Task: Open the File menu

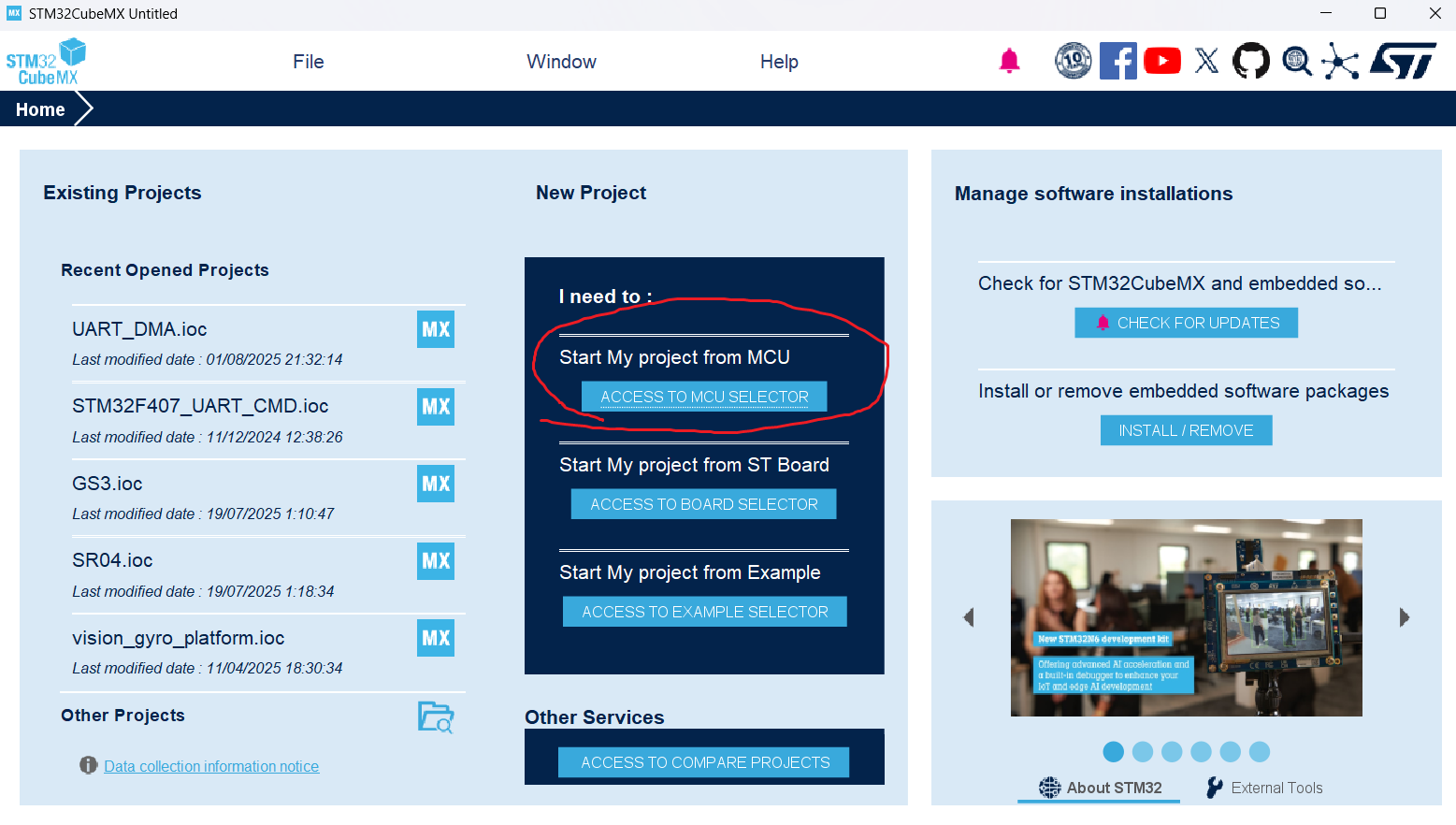Action: [x=309, y=62]
